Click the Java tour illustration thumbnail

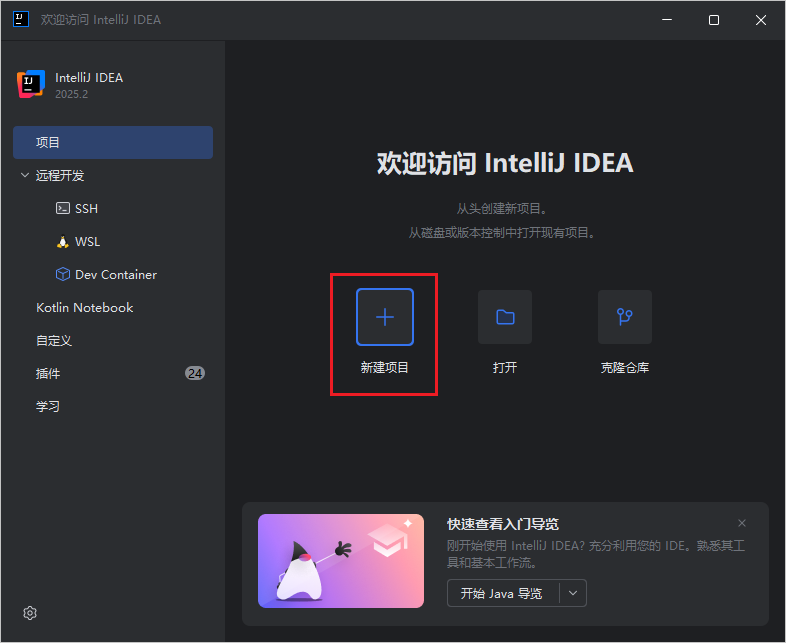(341, 561)
